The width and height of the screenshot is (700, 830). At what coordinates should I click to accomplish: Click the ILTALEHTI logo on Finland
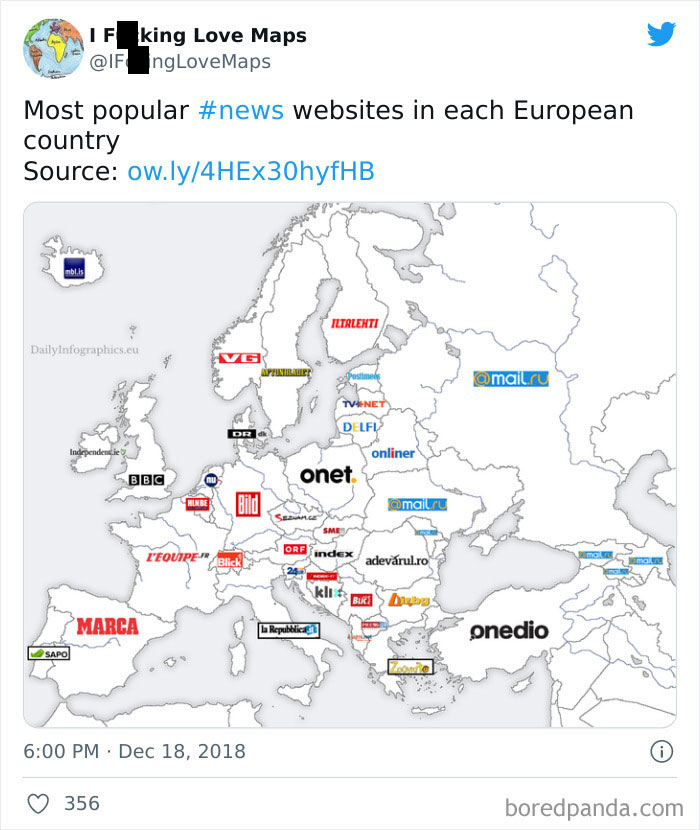355,323
